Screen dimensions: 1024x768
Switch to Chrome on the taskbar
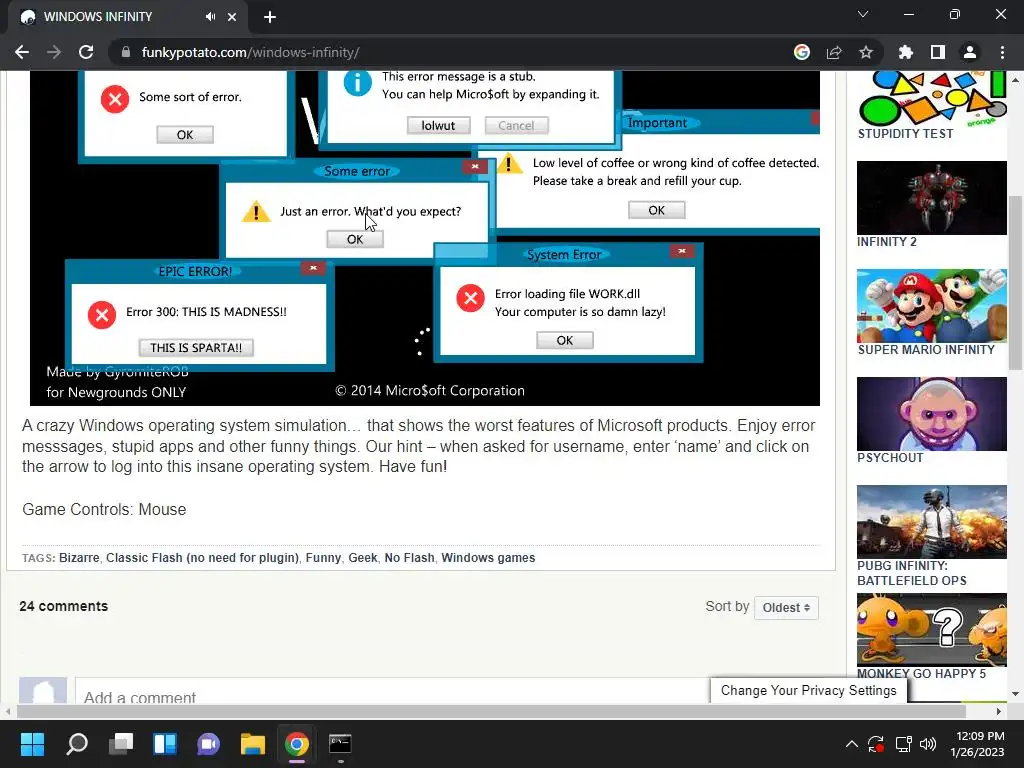click(296, 744)
